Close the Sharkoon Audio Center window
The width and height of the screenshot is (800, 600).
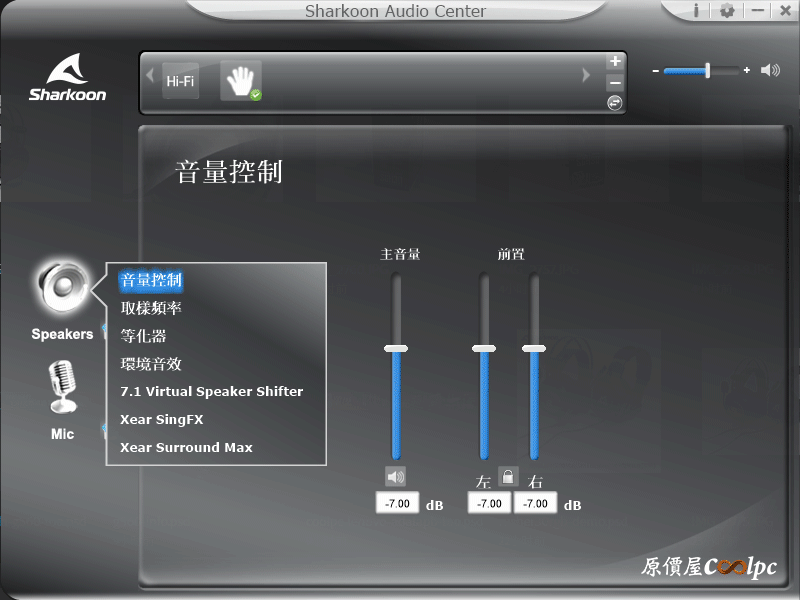pos(786,10)
